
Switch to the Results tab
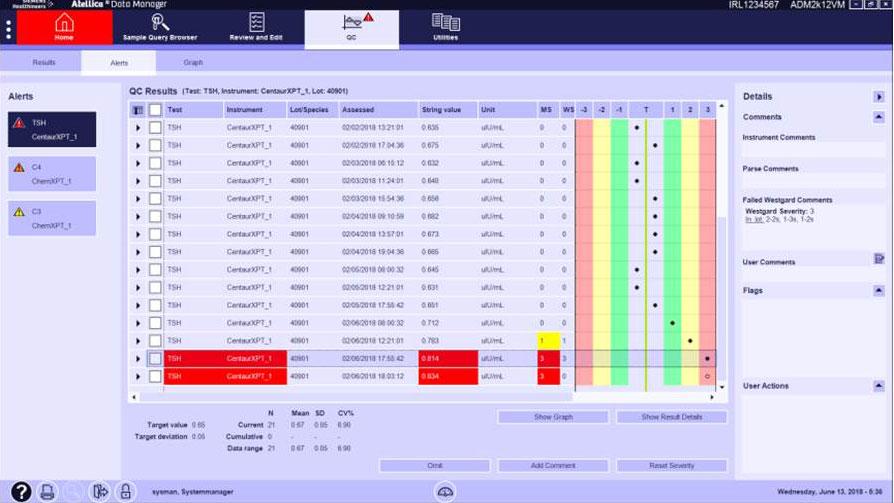(x=44, y=62)
